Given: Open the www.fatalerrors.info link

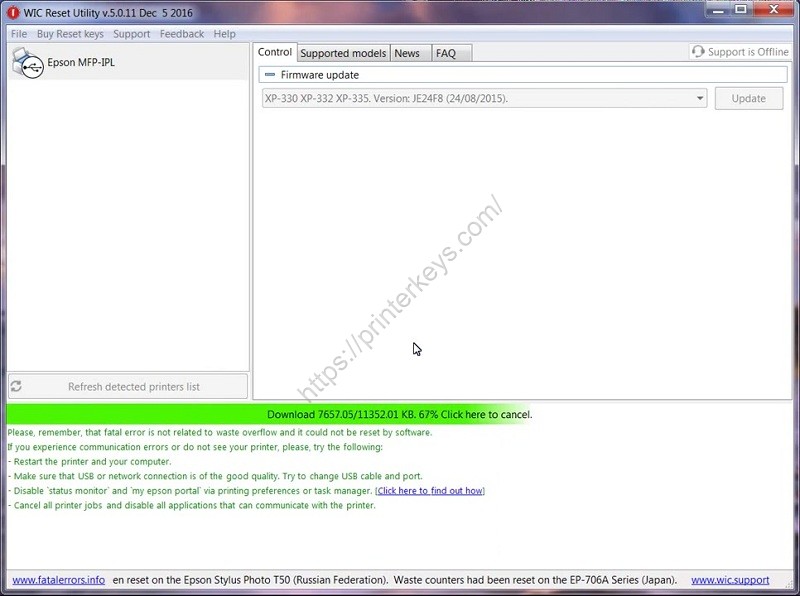Looking at the screenshot, I should [x=59, y=580].
